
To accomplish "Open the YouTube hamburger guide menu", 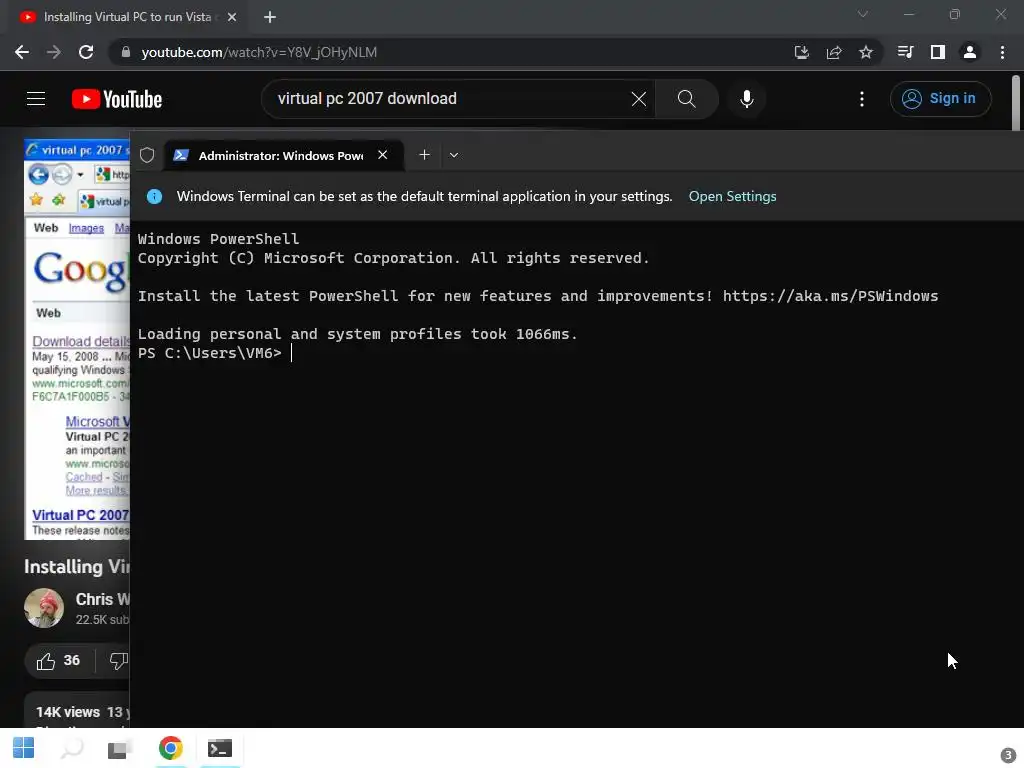I will click(36, 99).
